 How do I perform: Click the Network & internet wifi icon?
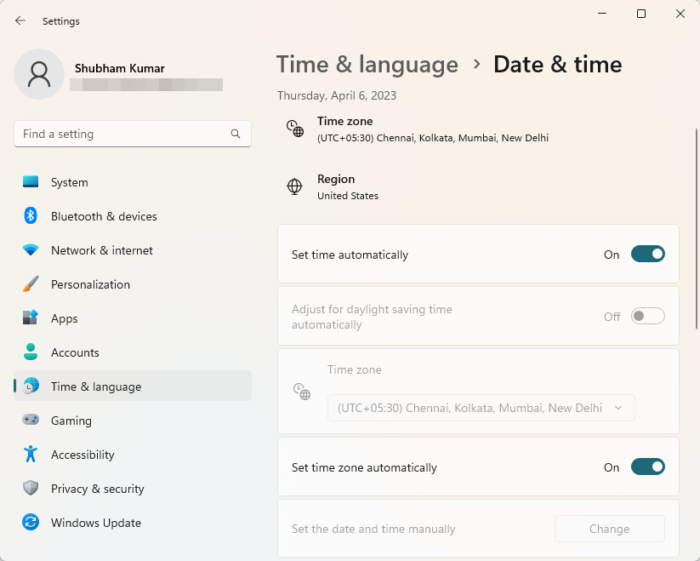point(31,250)
